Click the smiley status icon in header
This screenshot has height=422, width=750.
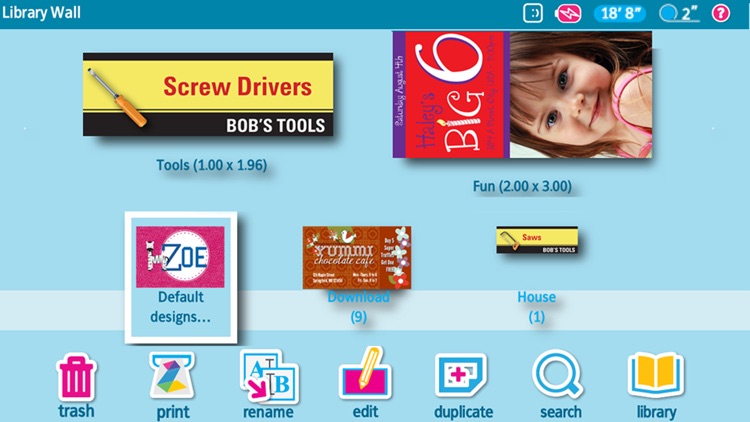click(x=532, y=13)
